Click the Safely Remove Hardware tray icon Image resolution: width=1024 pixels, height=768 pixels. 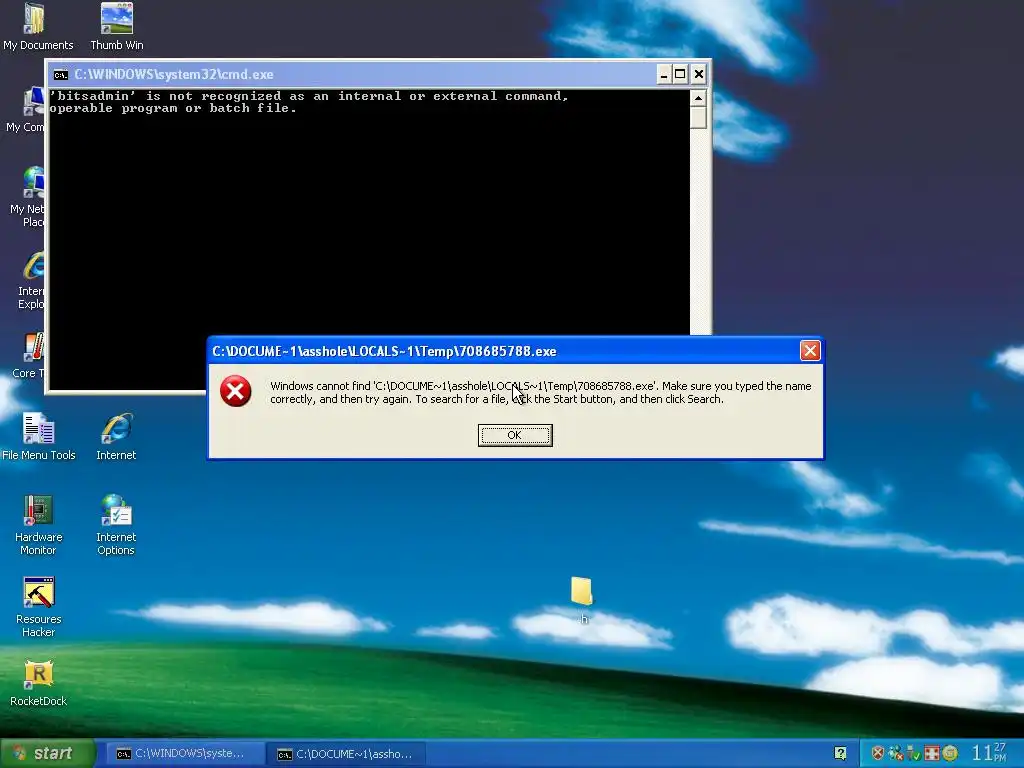[914, 753]
